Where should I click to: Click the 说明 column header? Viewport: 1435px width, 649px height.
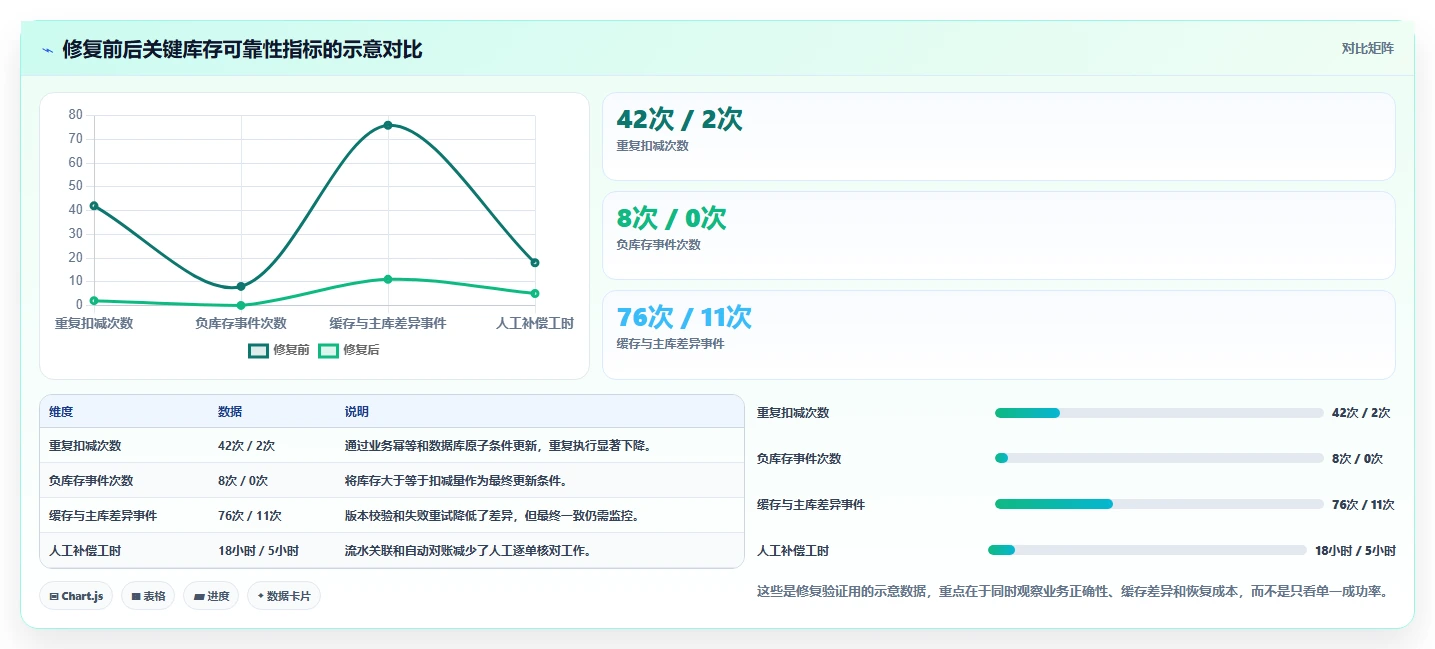357,412
